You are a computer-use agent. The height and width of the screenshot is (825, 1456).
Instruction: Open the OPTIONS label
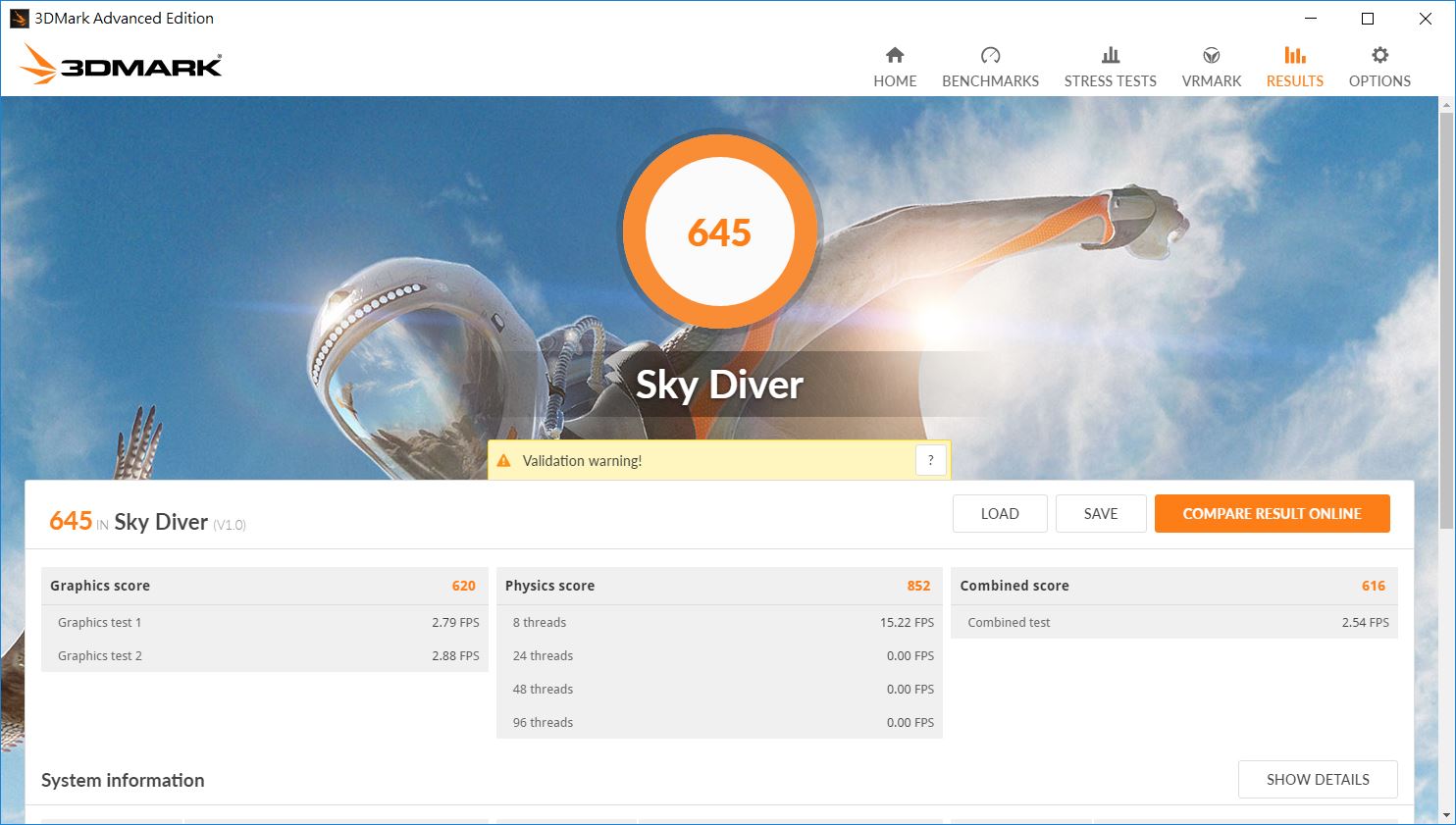pos(1379,81)
